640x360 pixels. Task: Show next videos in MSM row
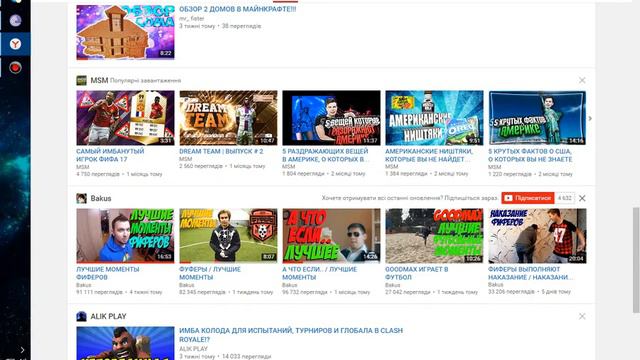click(x=590, y=118)
